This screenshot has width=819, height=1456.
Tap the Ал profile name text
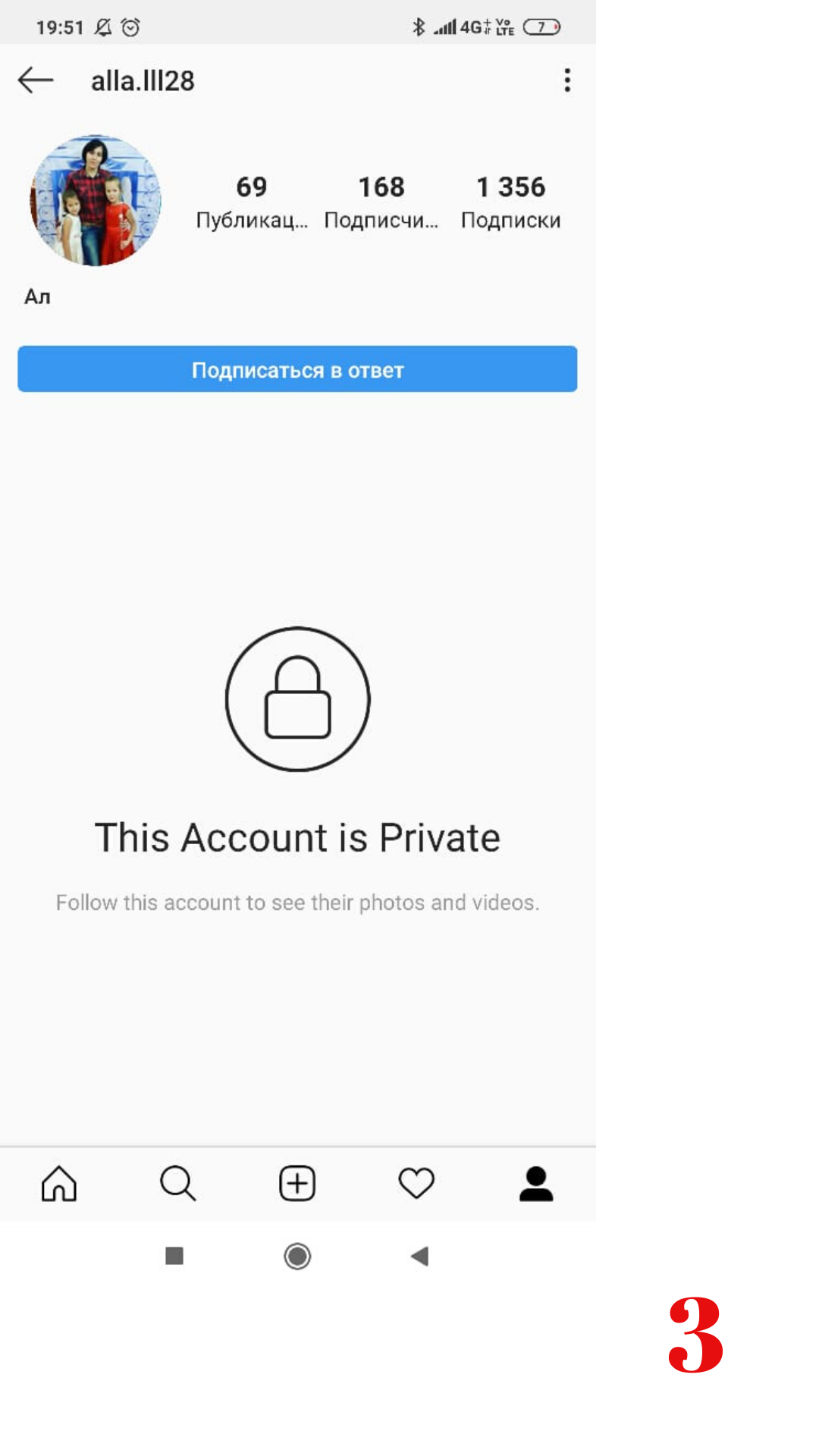click(37, 297)
